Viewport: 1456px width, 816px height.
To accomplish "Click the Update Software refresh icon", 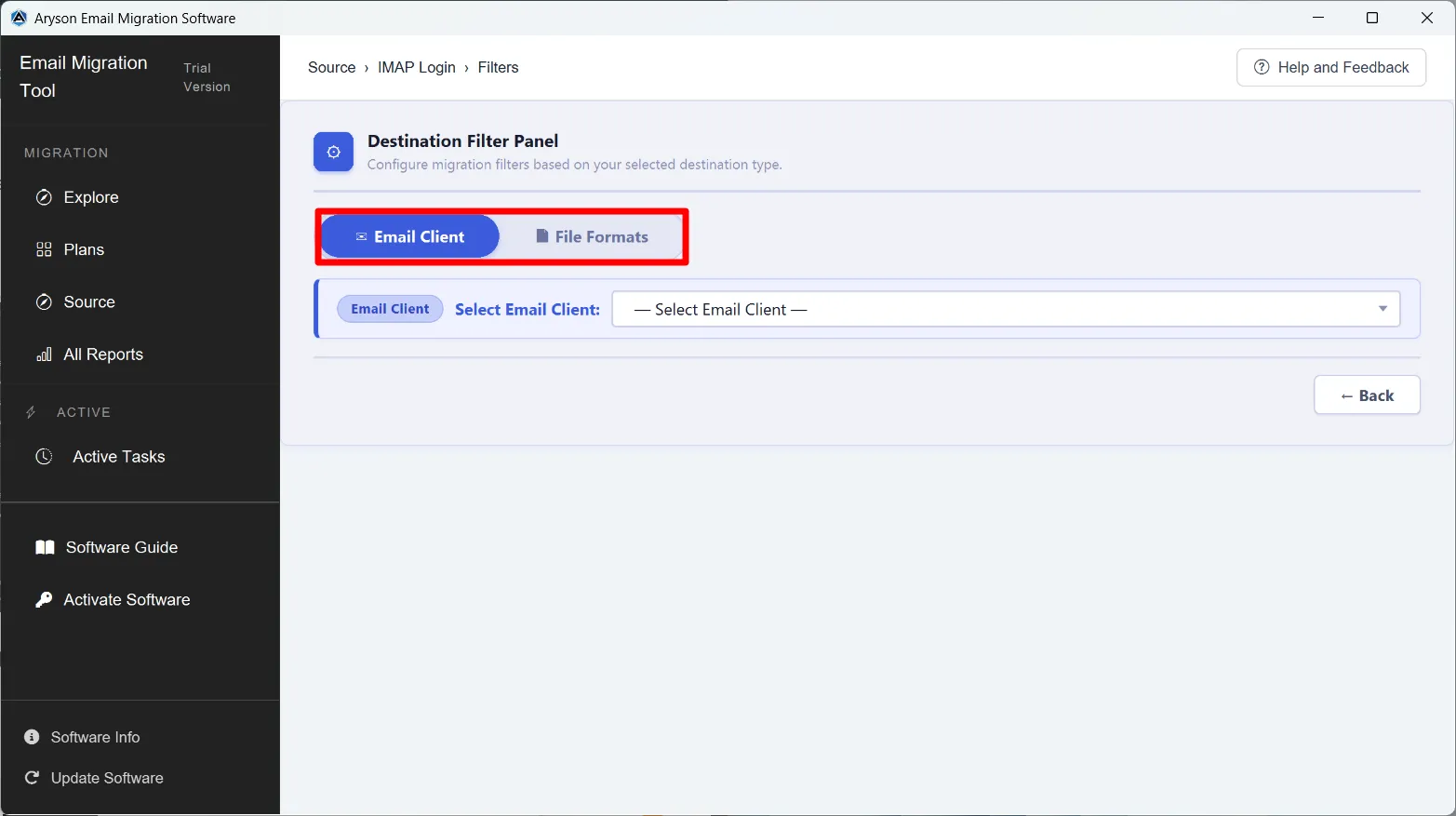I will pyautogui.click(x=32, y=778).
